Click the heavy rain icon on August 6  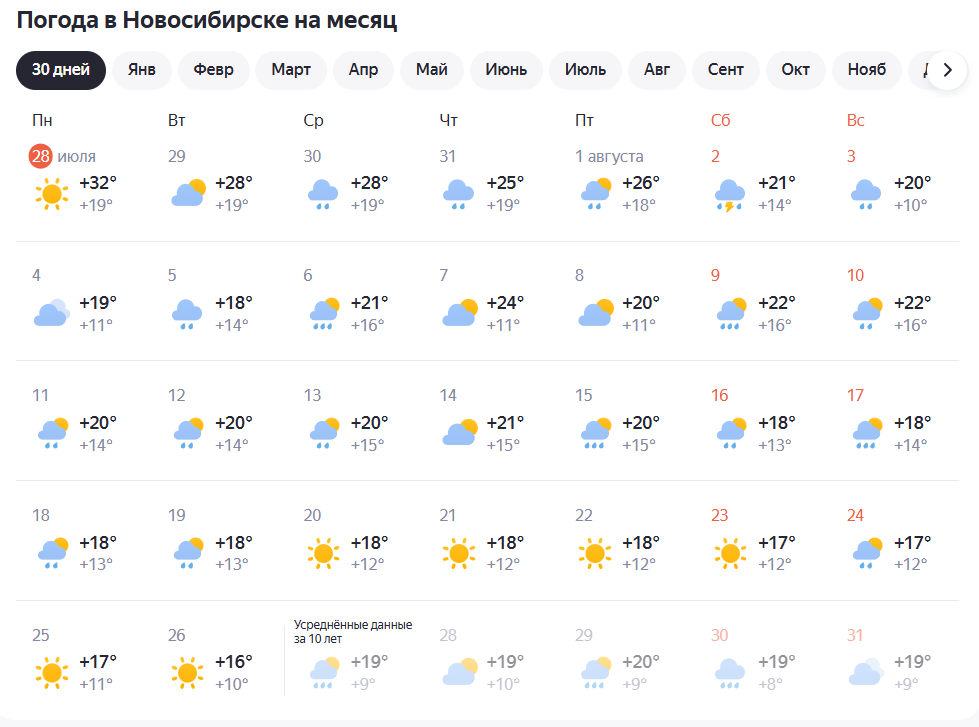coord(325,314)
